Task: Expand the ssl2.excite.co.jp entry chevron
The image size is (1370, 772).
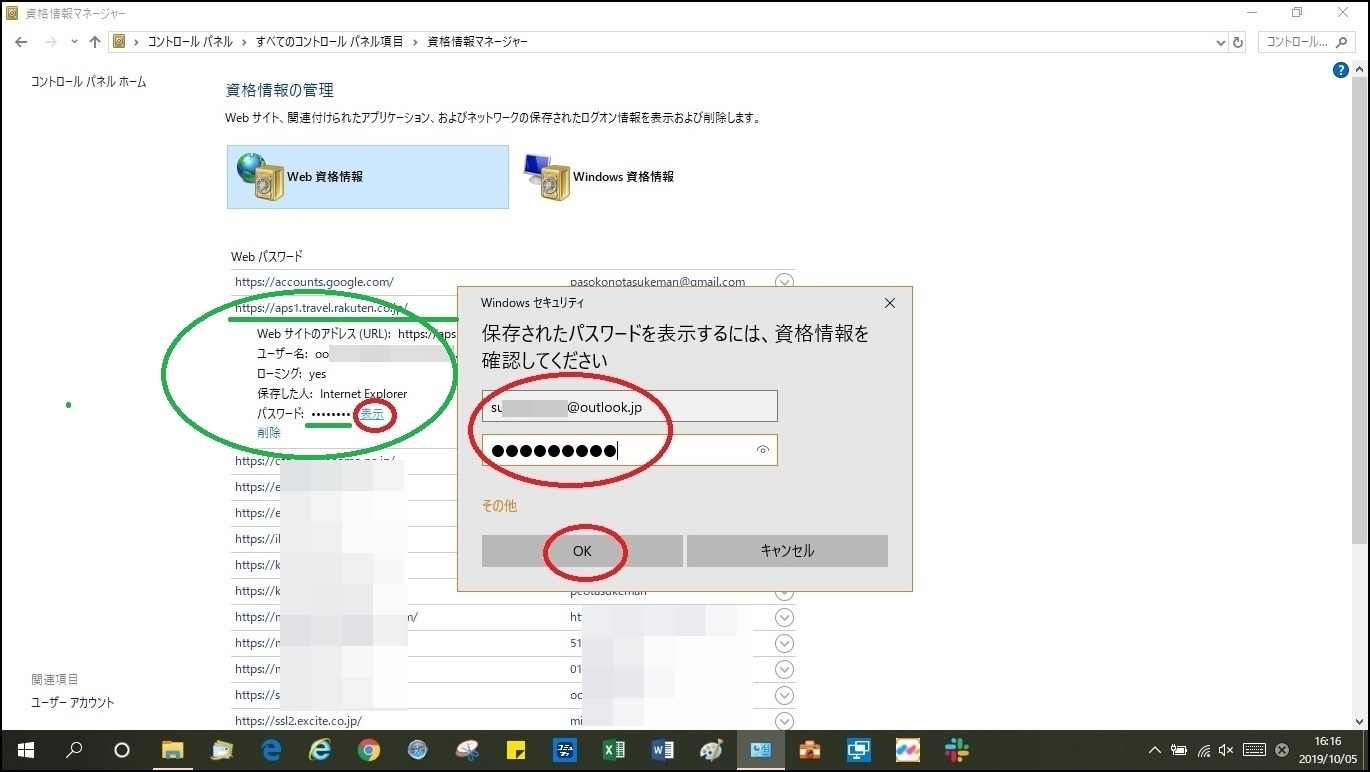Action: [x=784, y=721]
